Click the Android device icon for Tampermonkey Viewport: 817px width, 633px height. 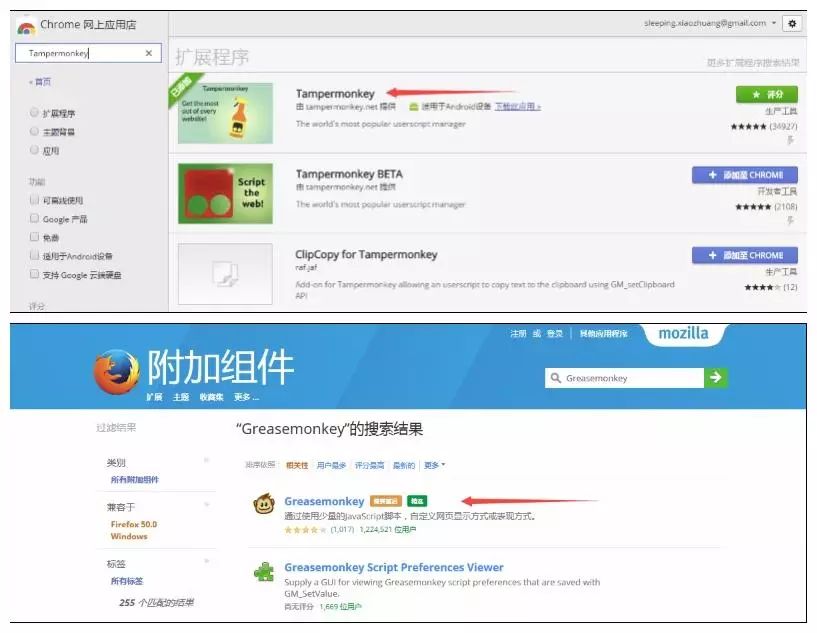[x=414, y=106]
